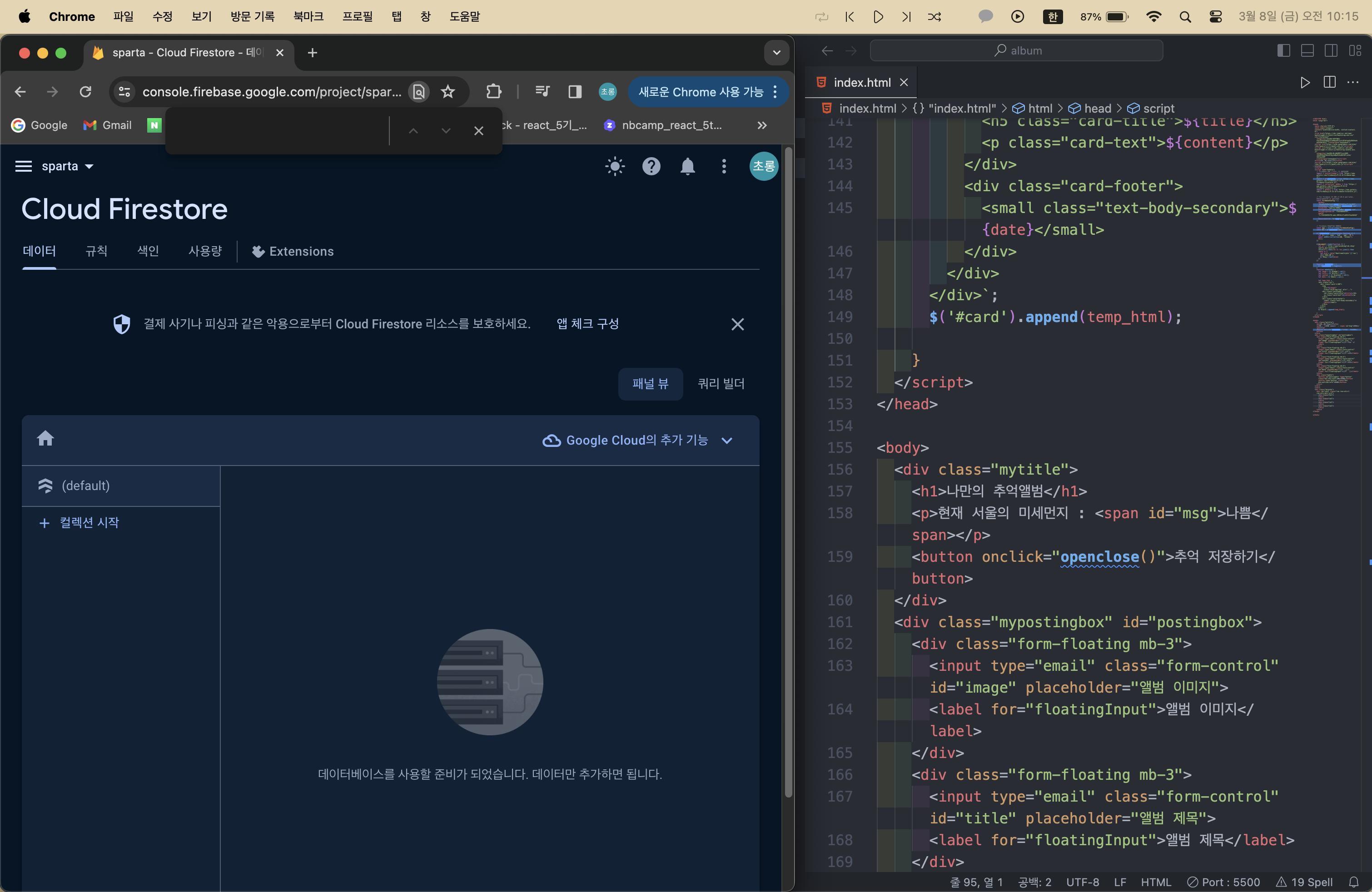Viewport: 1372px width, 892px height.
Task: Click the Firebase console address bar URL
Action: click(x=272, y=92)
